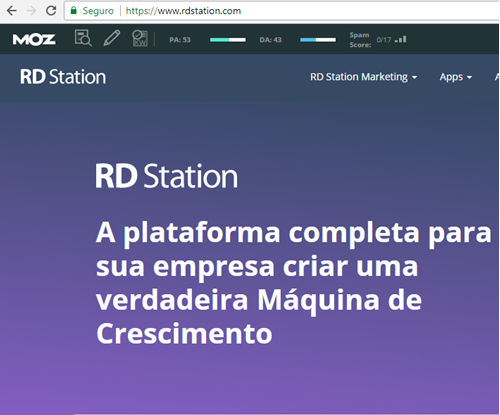Click the Spam Score signal bars icon
The width and height of the screenshot is (500, 415).
[x=401, y=39]
